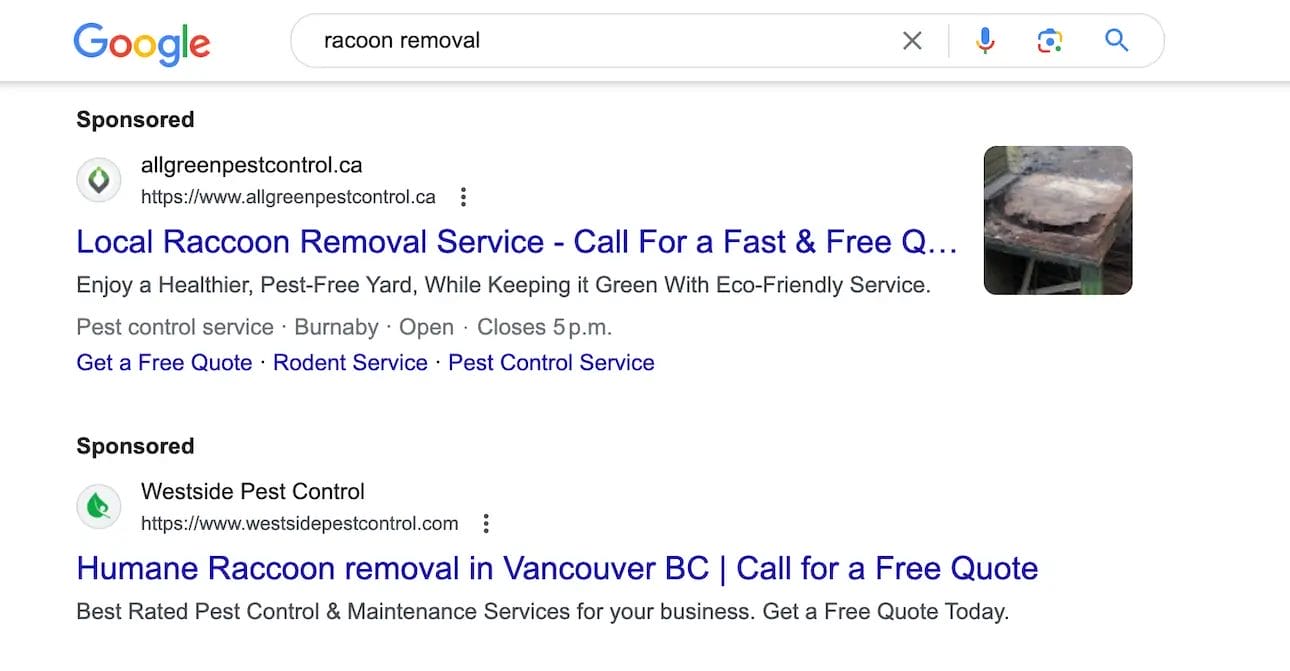
Task: Open the Pest Control Service sitelink
Action: pos(551,362)
